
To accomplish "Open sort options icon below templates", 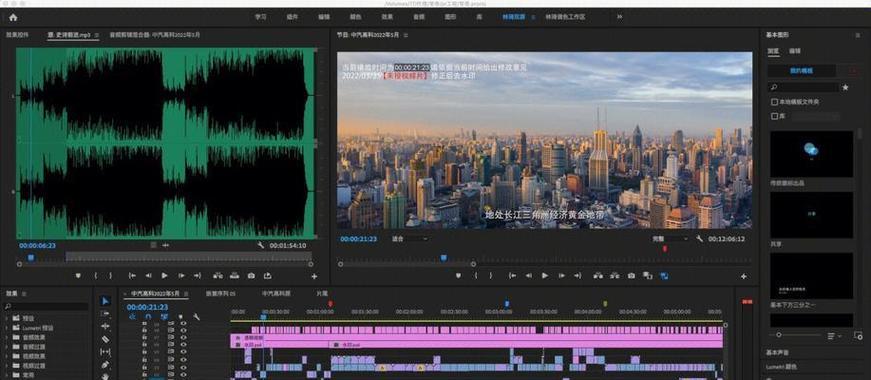I will click(x=834, y=336).
